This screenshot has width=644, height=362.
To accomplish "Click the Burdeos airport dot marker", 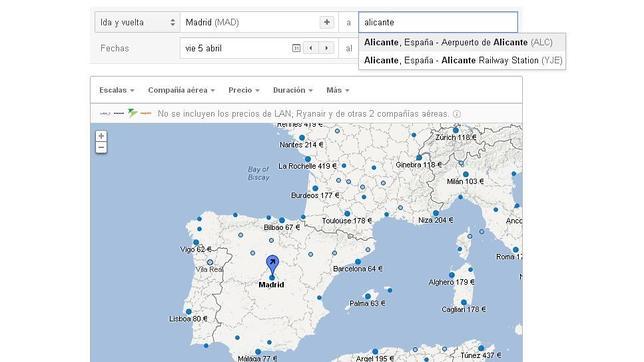I will (x=315, y=188).
